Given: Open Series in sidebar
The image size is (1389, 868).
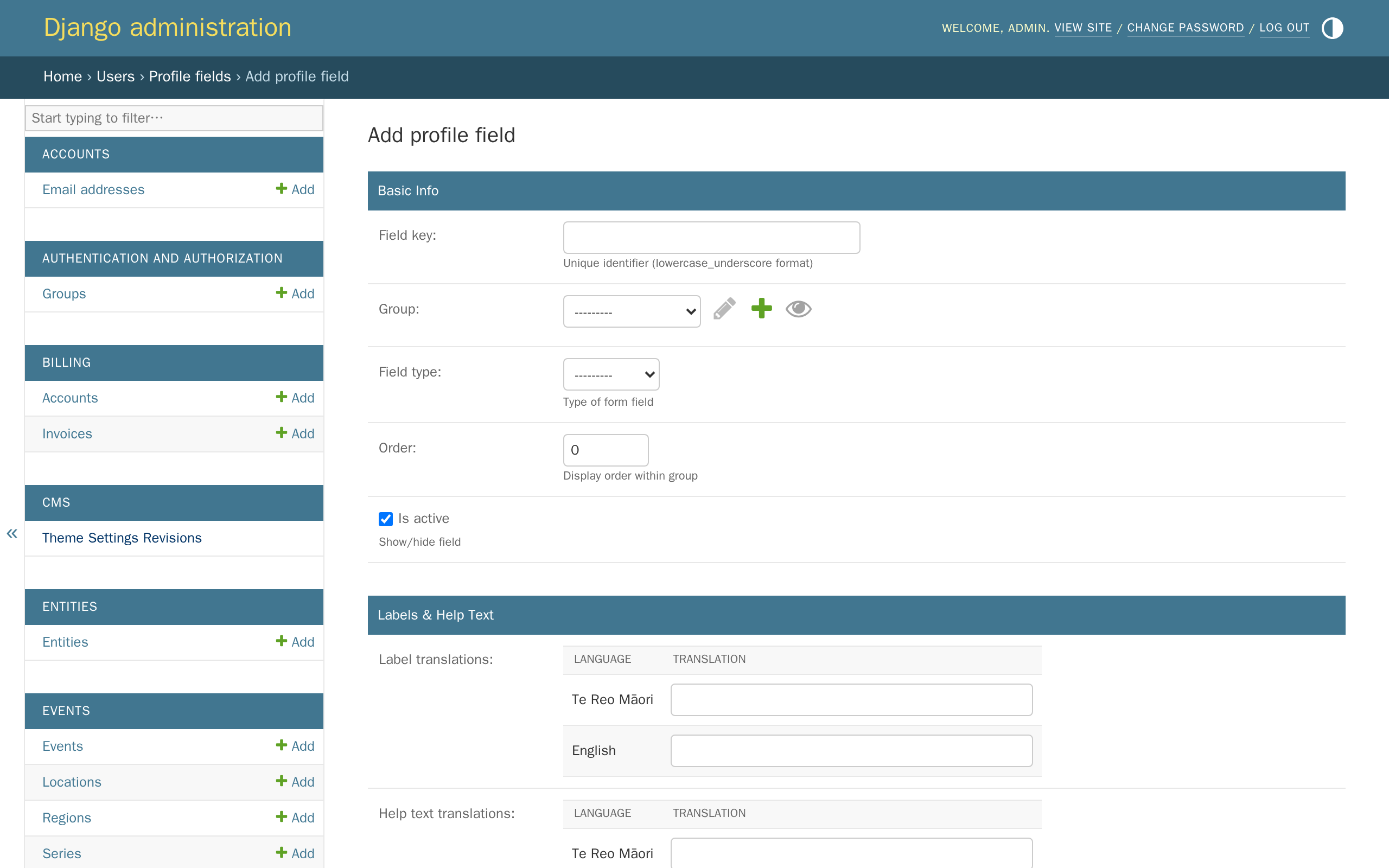Looking at the screenshot, I should 62,853.
